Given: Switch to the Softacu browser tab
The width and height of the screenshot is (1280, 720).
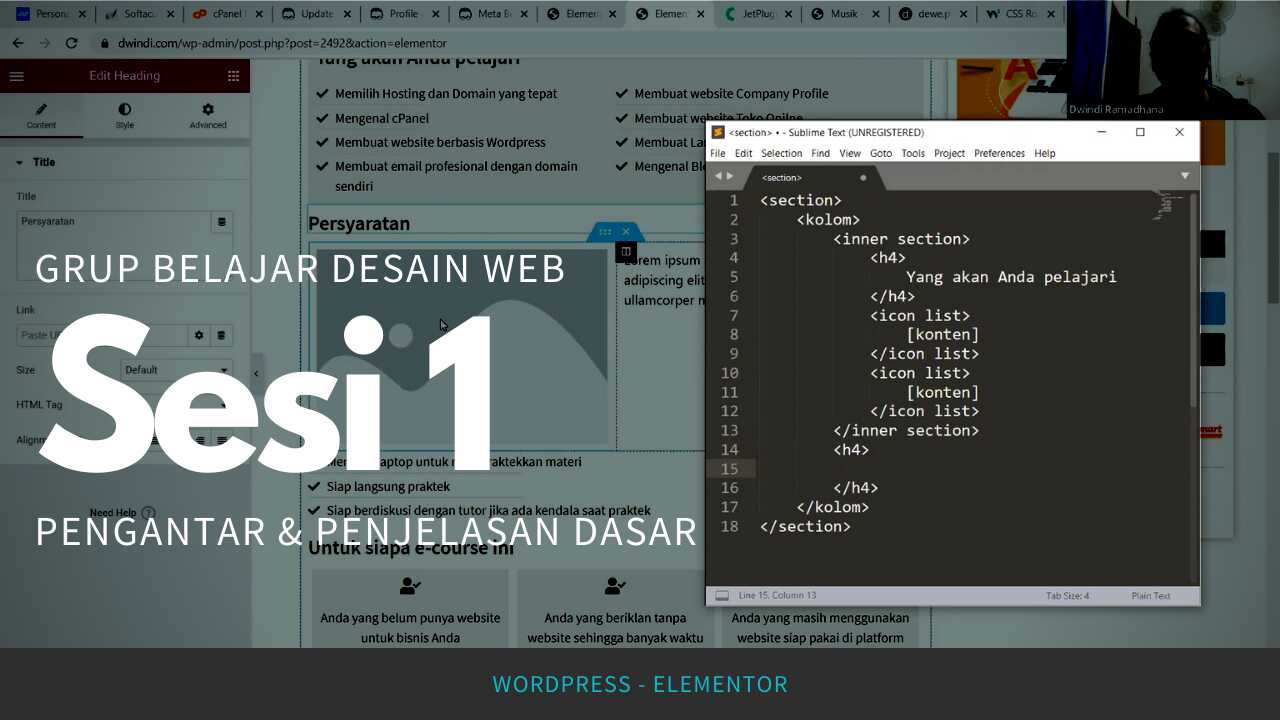Looking at the screenshot, I should point(138,14).
